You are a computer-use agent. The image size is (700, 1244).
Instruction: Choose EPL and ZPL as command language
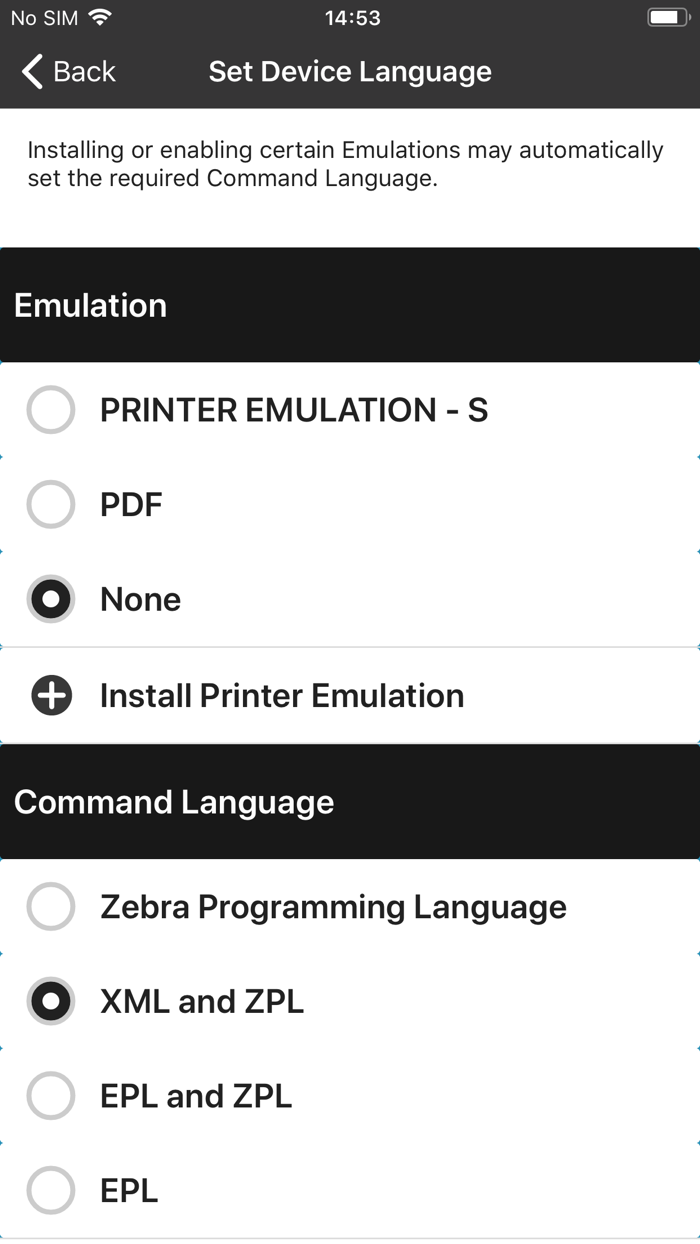(x=50, y=1096)
